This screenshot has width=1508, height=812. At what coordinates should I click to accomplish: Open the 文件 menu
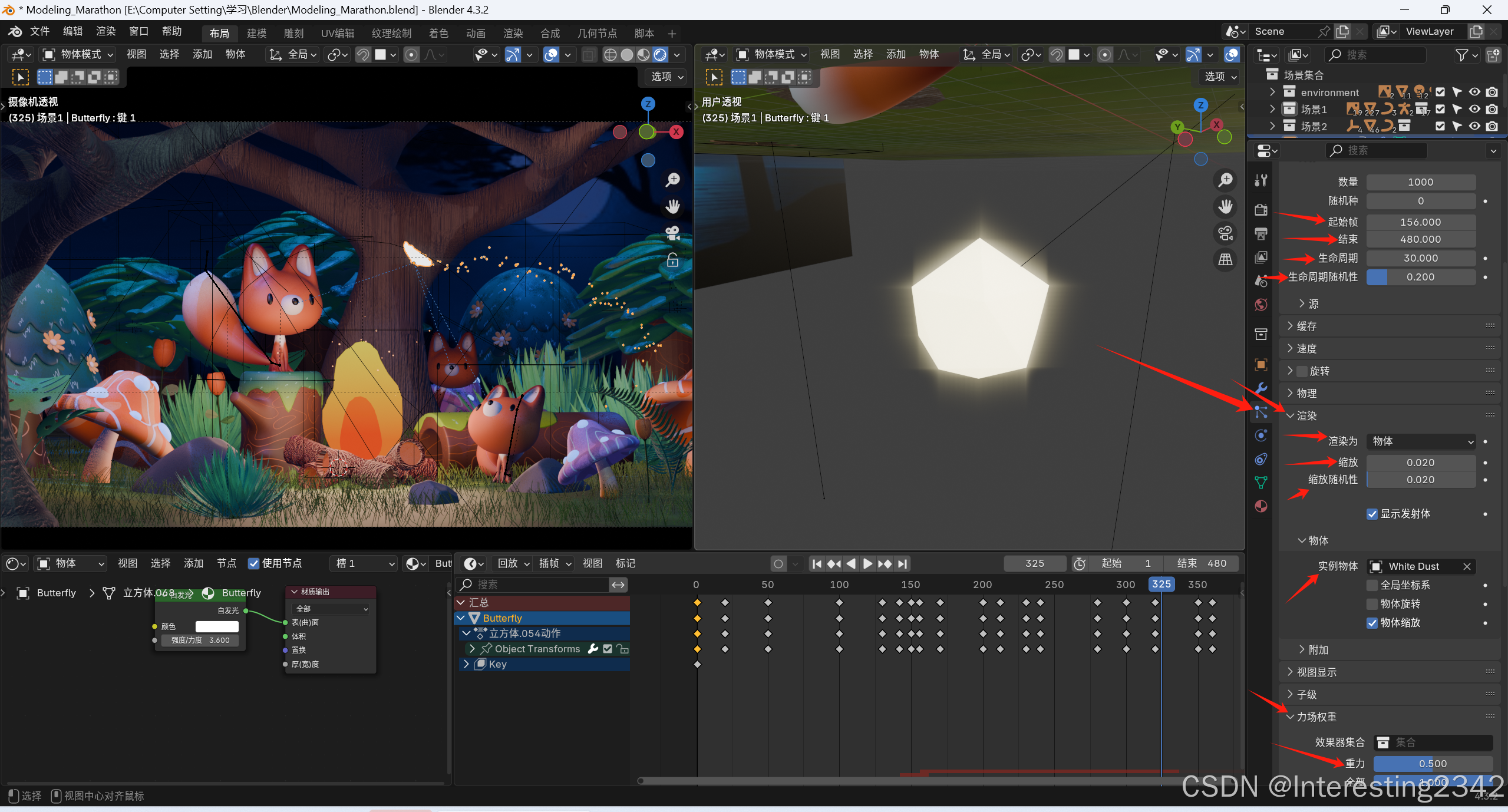(39, 31)
